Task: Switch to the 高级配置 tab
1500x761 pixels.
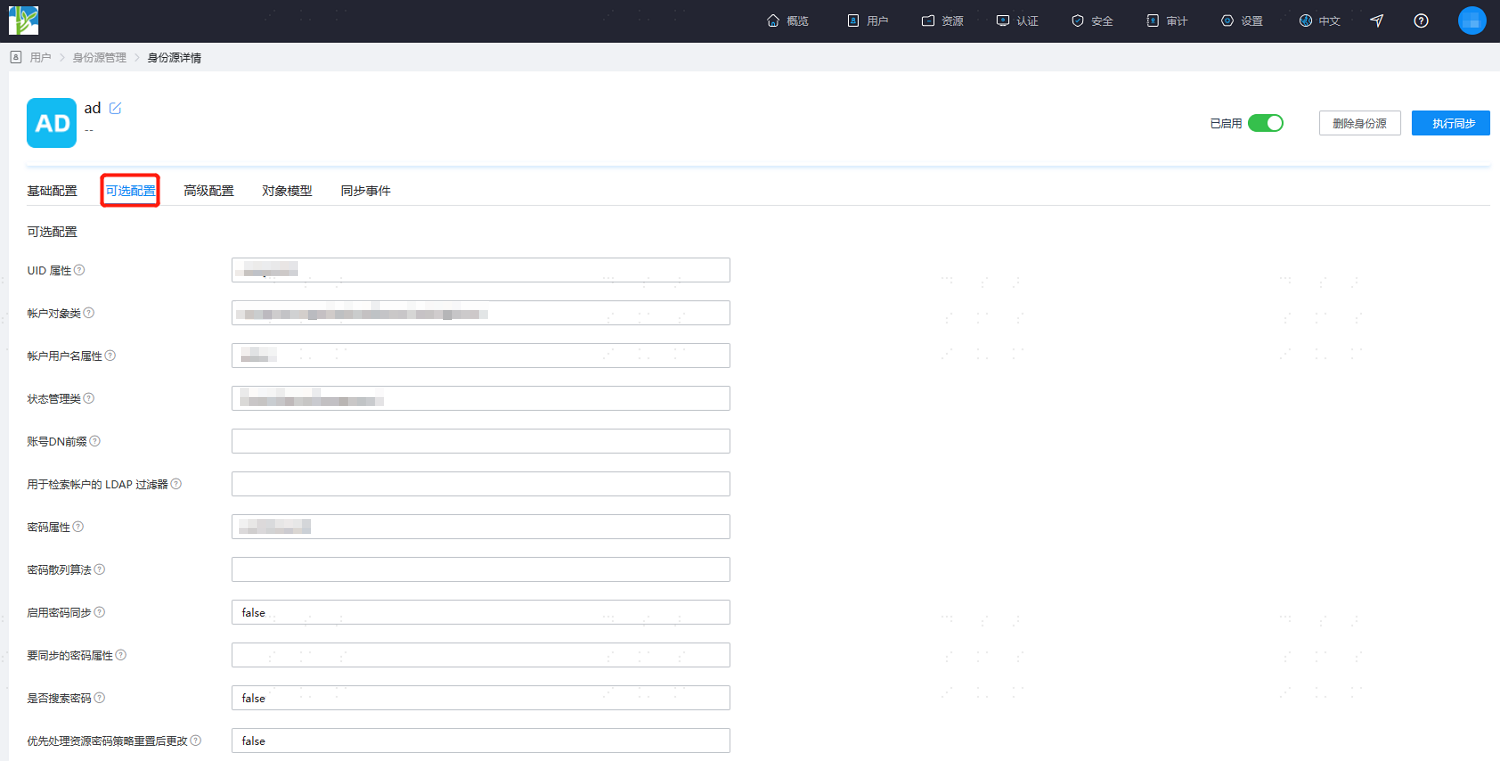Action: click(208, 191)
